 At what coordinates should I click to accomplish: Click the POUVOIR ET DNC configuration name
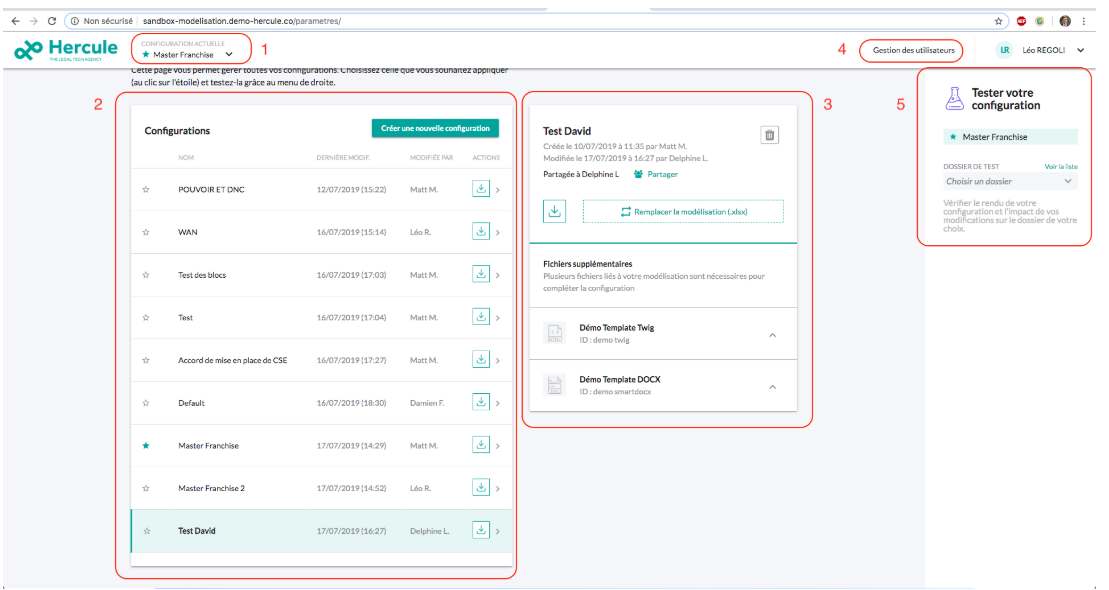(211, 190)
